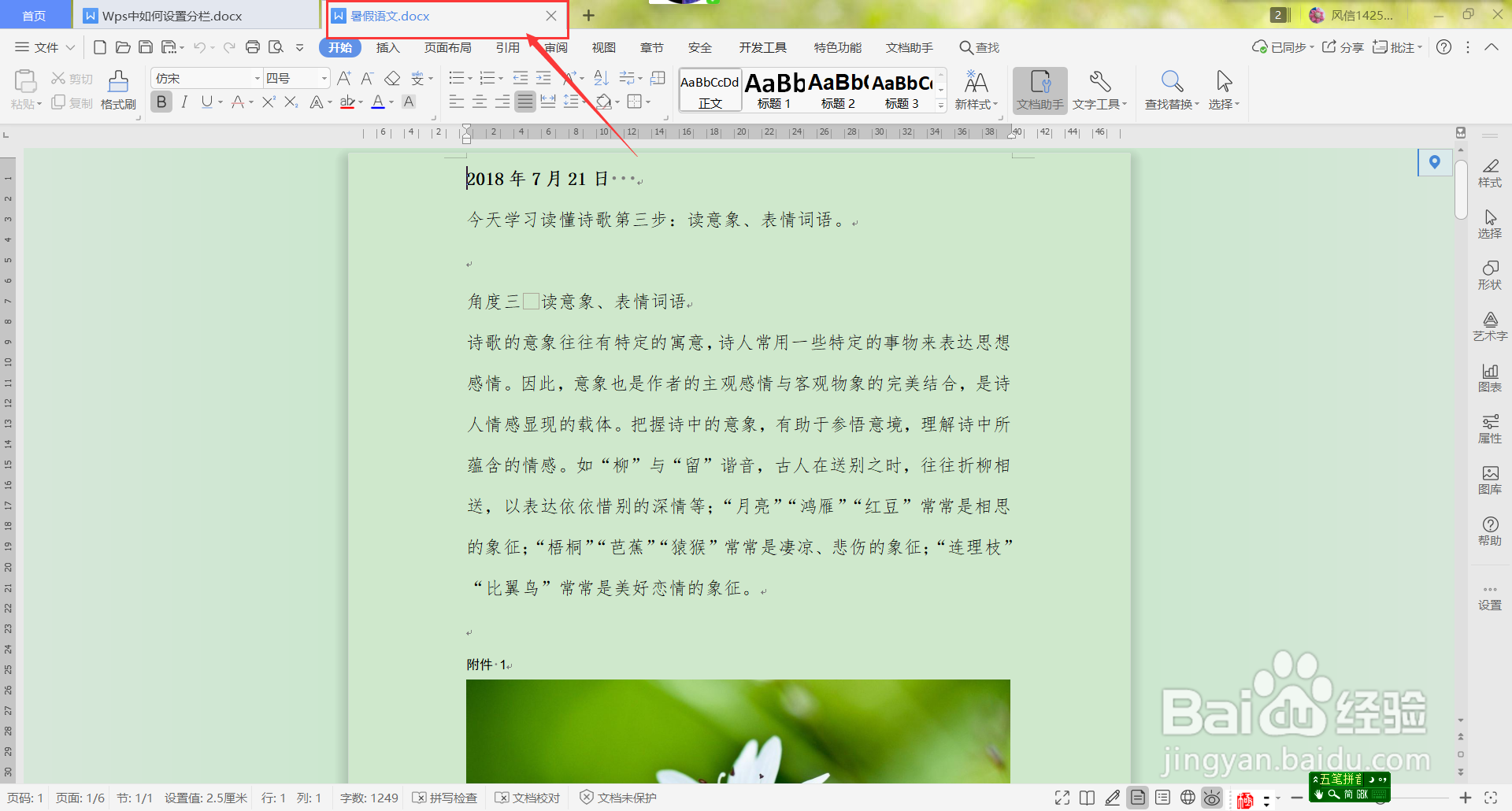The width and height of the screenshot is (1512, 811).
Task: Select the Format Painter (格式刷) tool
Action: (x=118, y=88)
